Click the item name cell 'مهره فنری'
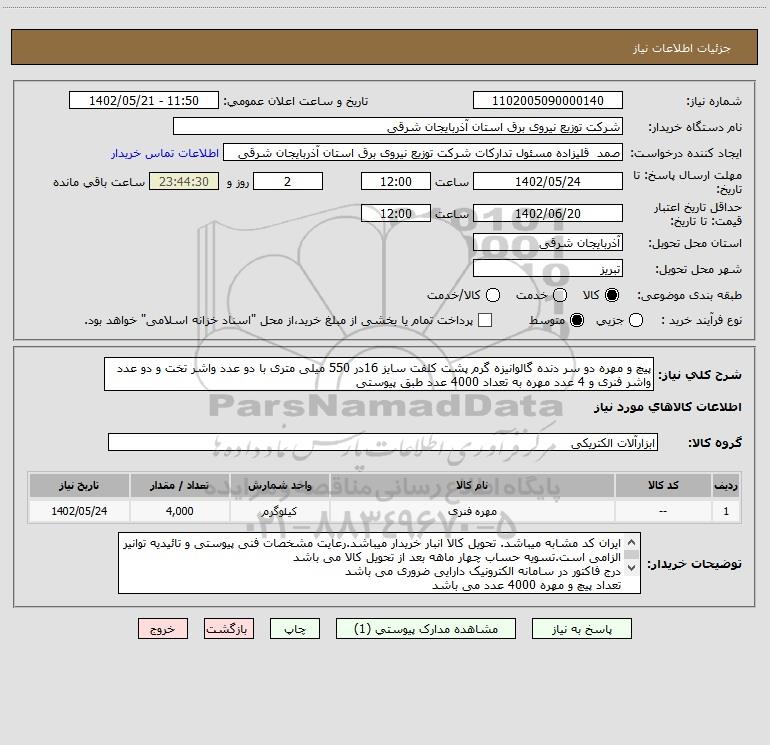The image size is (770, 745). tap(472, 511)
